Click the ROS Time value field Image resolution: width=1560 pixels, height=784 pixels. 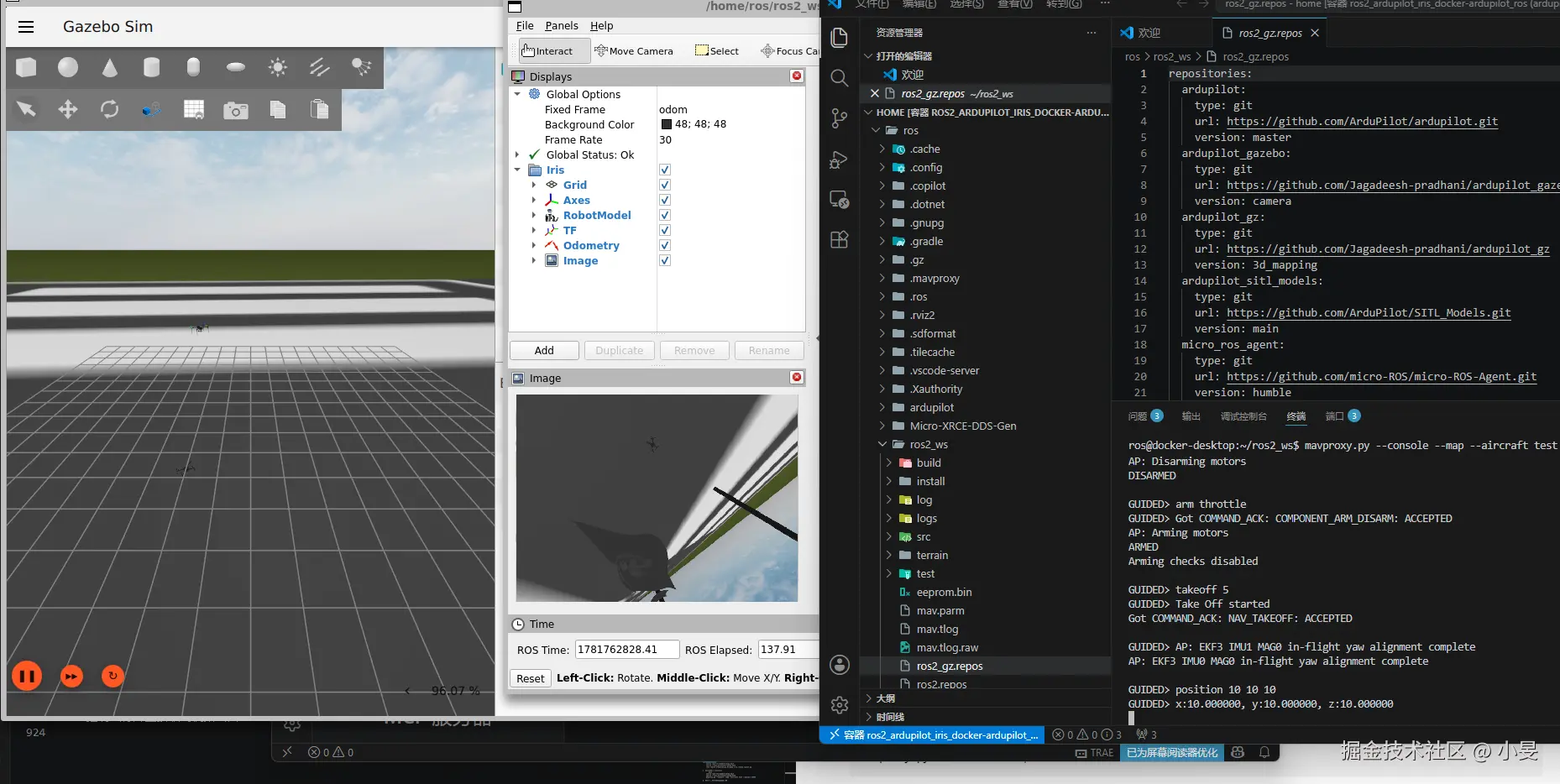627,650
